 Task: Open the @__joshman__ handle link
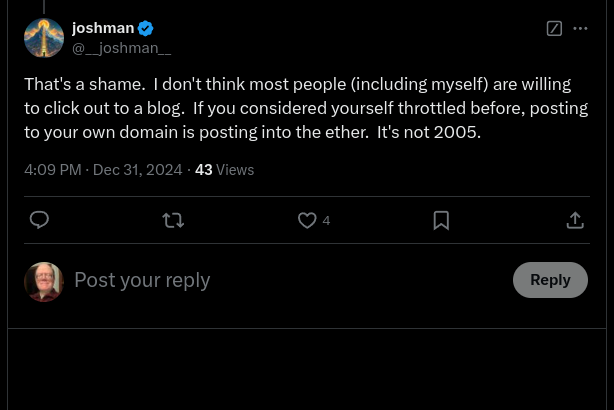[121, 47]
